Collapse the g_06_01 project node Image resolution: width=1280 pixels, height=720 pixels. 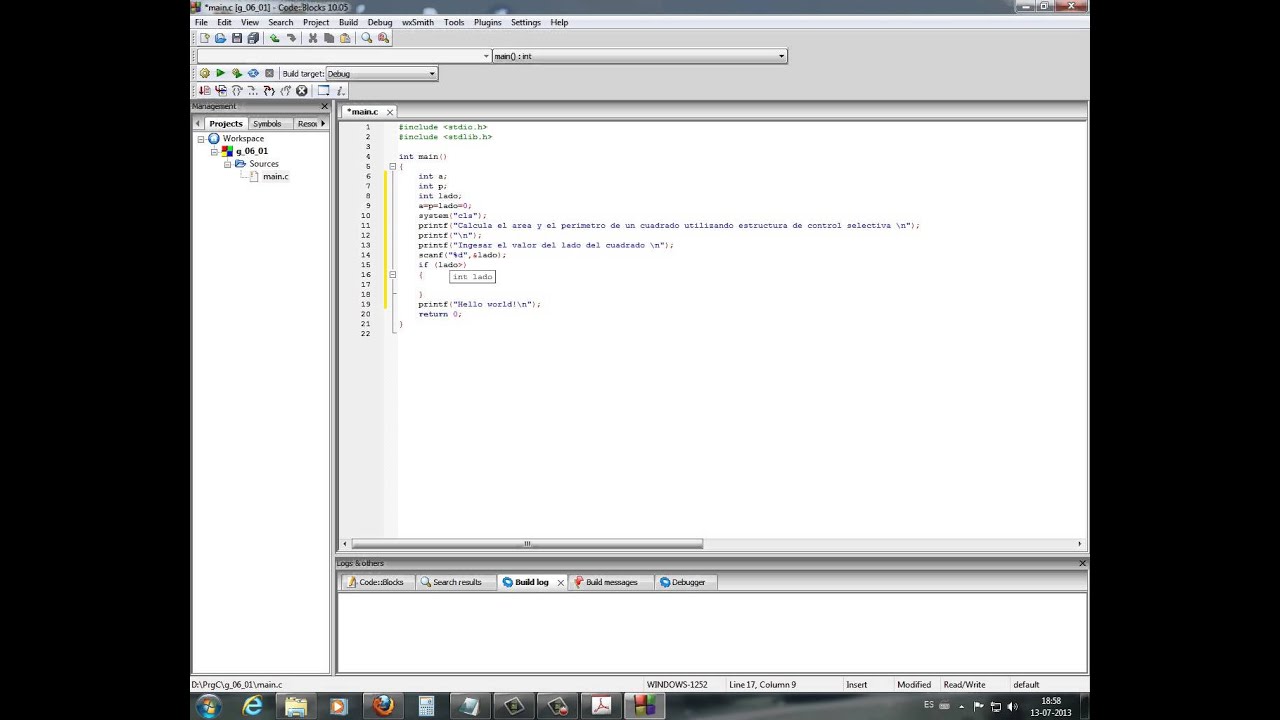pyautogui.click(x=214, y=151)
